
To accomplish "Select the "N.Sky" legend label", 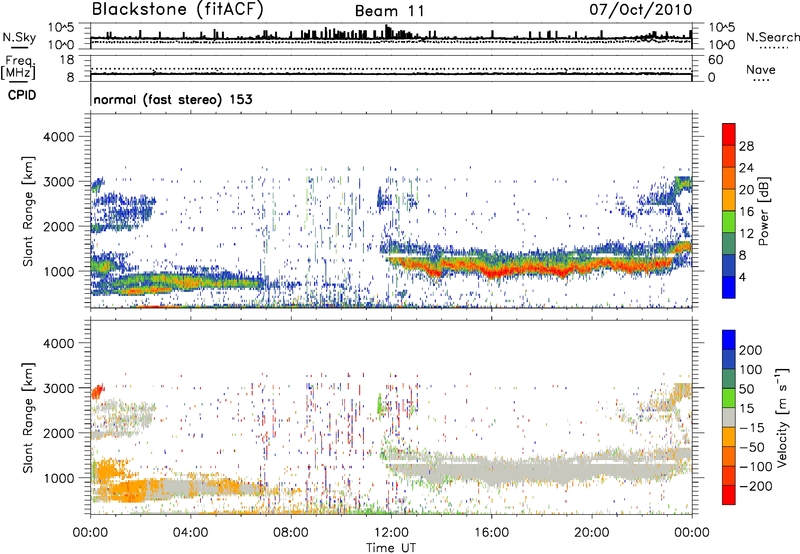I will point(19,37).
